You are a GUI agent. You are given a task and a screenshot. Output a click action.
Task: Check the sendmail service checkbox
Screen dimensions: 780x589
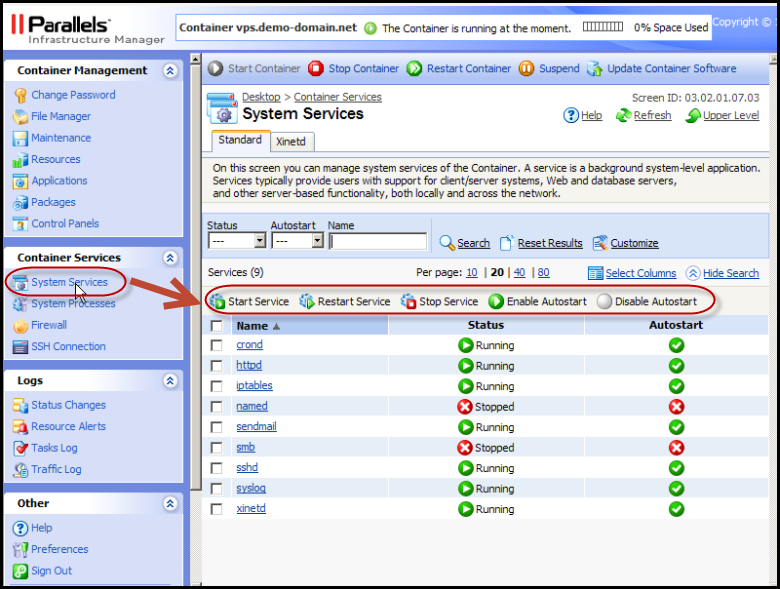216,427
